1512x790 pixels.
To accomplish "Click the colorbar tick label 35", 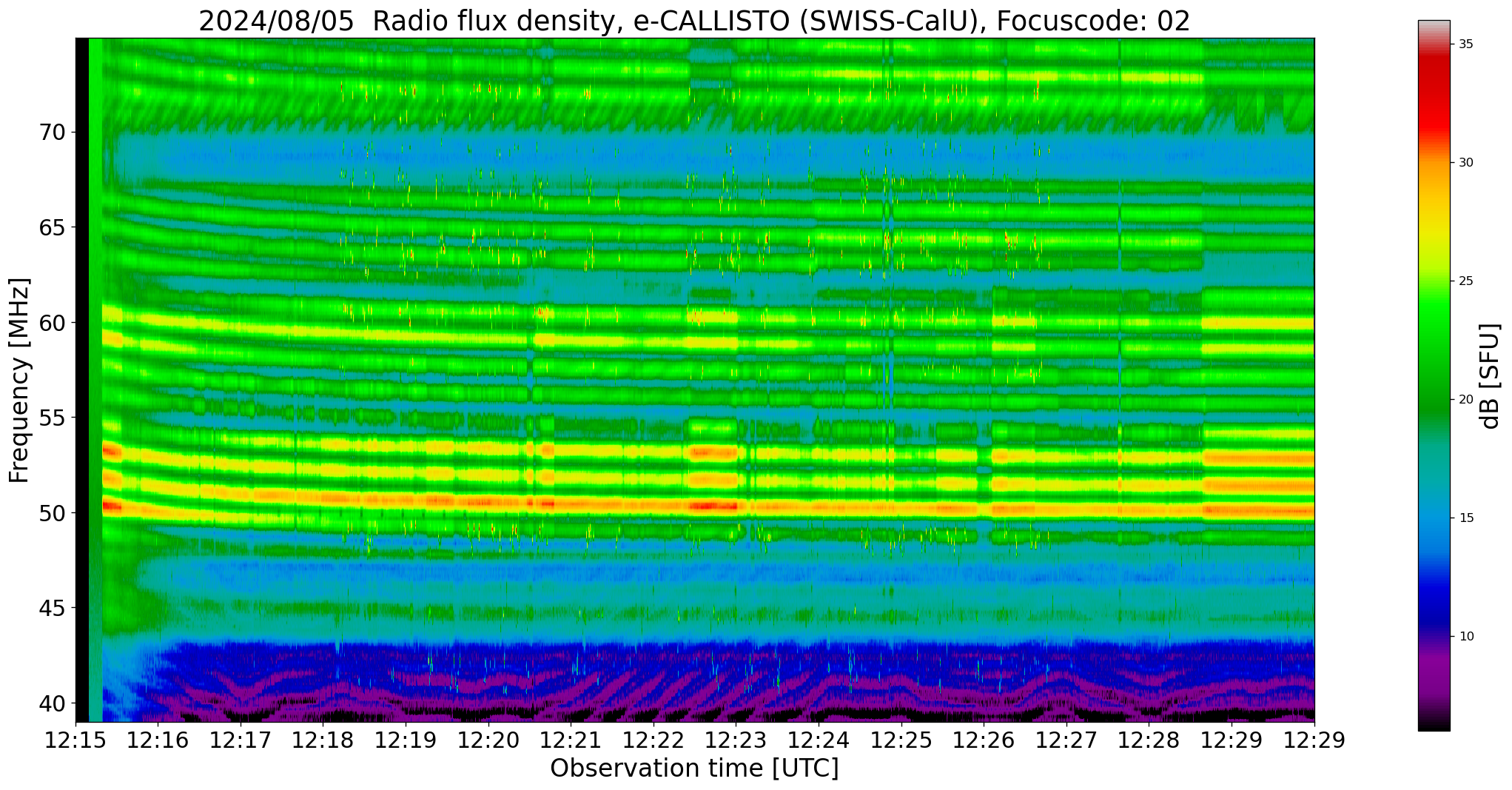I will click(x=1465, y=44).
